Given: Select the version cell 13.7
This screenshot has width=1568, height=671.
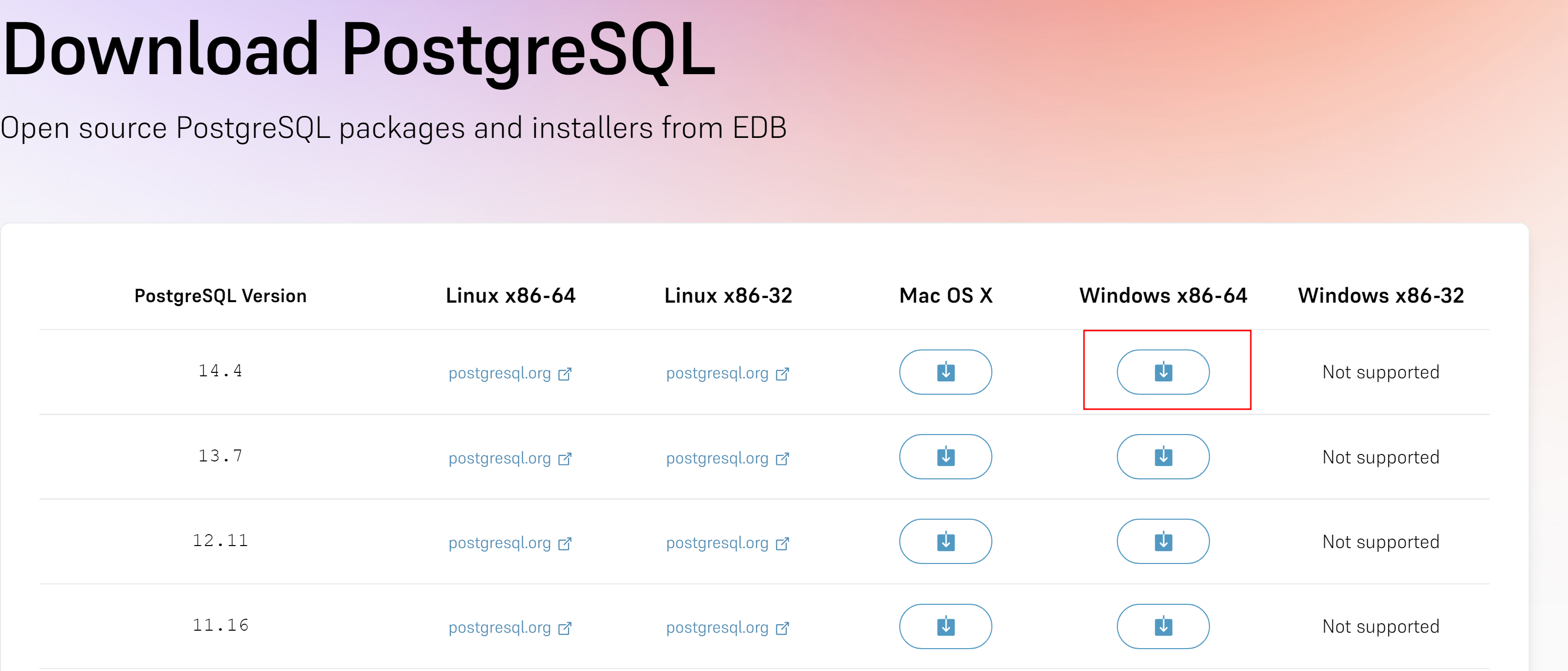Looking at the screenshot, I should coord(221,456).
